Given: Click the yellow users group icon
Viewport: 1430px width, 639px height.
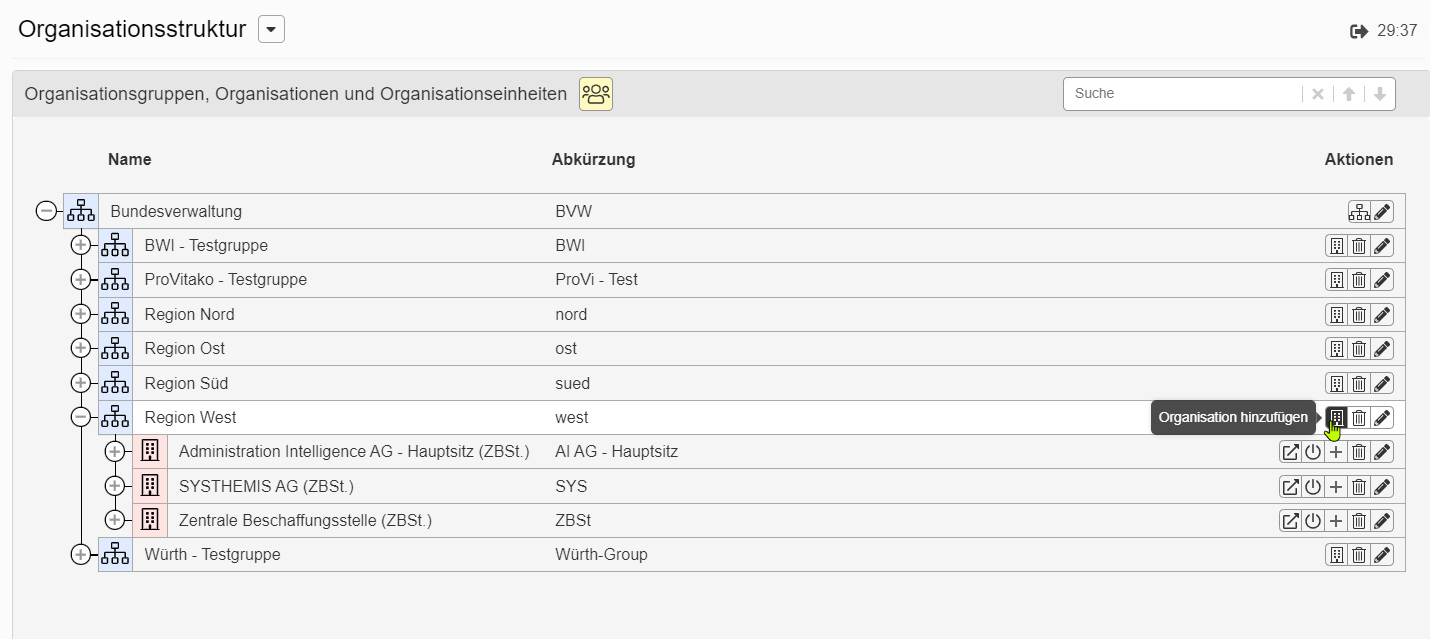Looking at the screenshot, I should [596, 94].
